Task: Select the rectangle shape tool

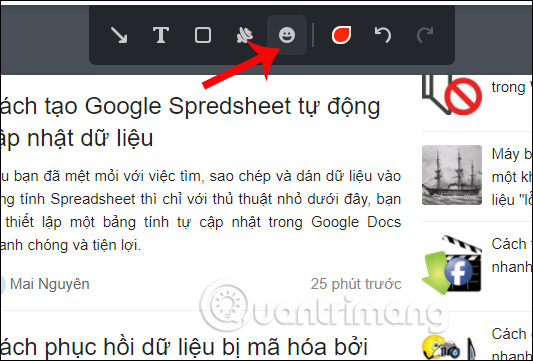Action: pyautogui.click(x=203, y=35)
